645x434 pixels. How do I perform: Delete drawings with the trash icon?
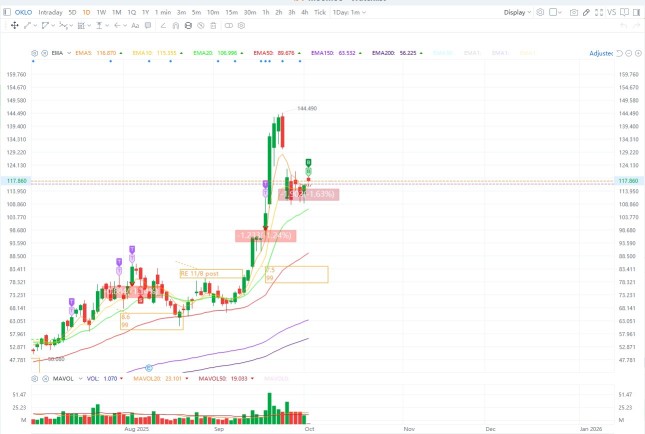213,26
